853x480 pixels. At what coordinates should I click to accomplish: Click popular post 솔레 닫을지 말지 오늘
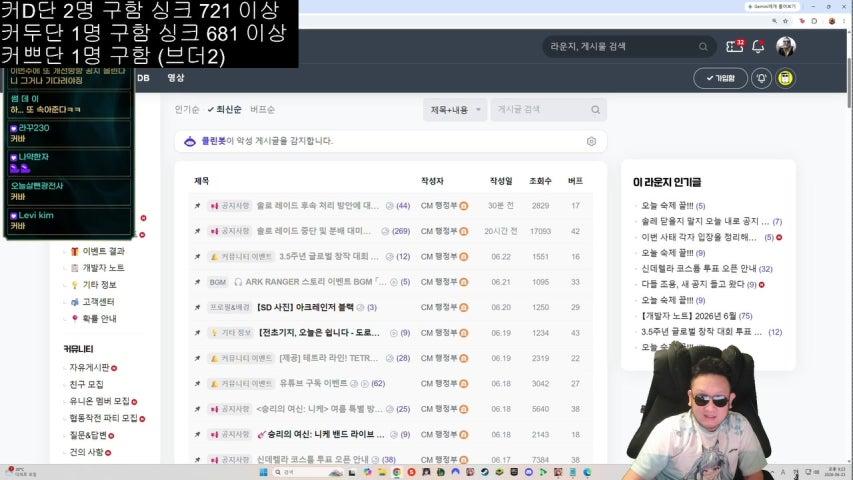click(x=705, y=221)
